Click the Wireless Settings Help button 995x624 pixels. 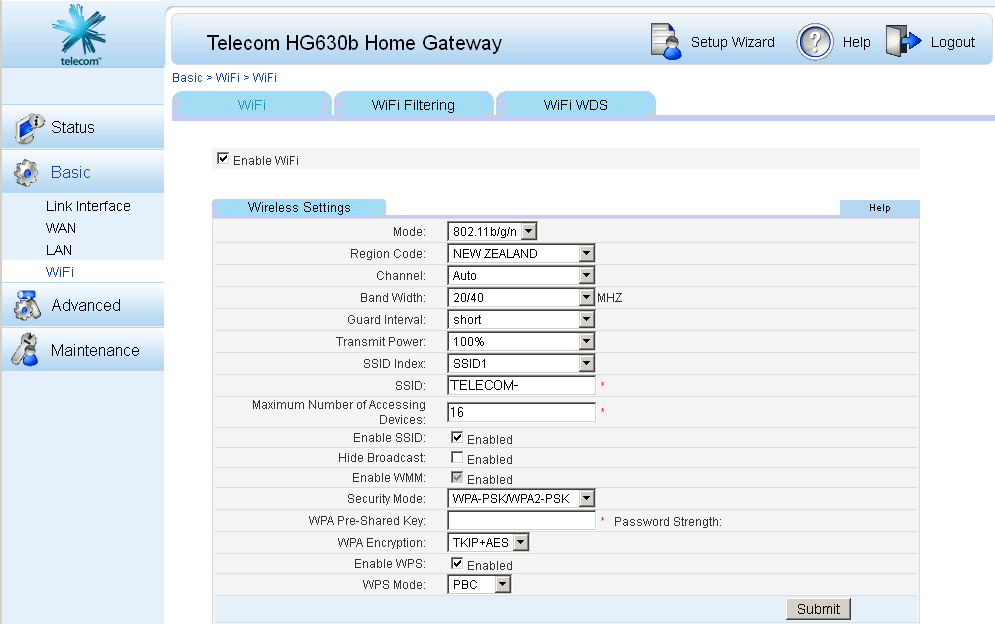tap(880, 208)
